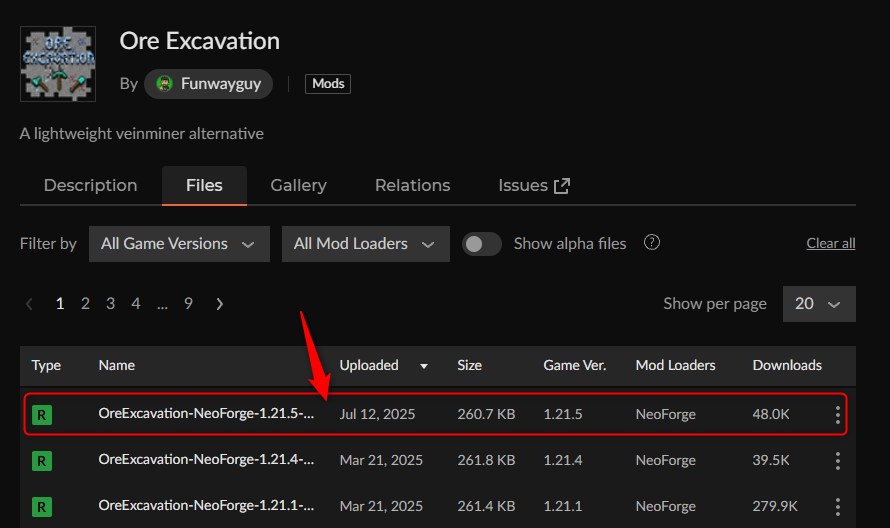
Task: Select the Files tab
Action: tap(204, 185)
